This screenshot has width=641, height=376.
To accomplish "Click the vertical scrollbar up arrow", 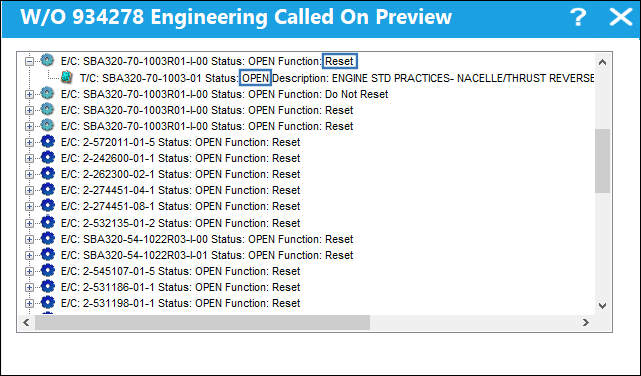I will coord(602,62).
